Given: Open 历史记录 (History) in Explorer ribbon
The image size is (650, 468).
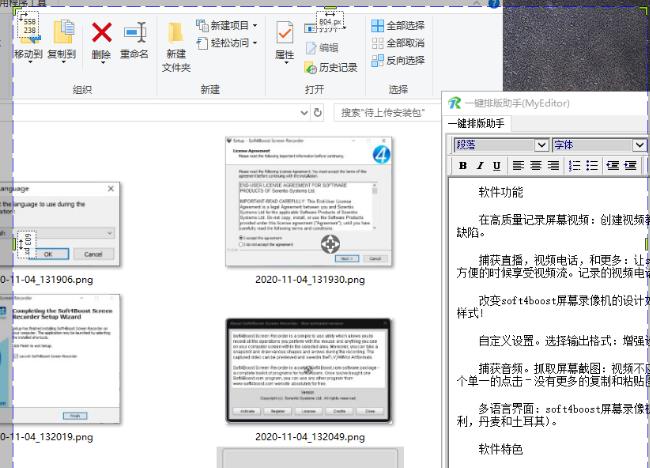Looking at the screenshot, I should 331,68.
